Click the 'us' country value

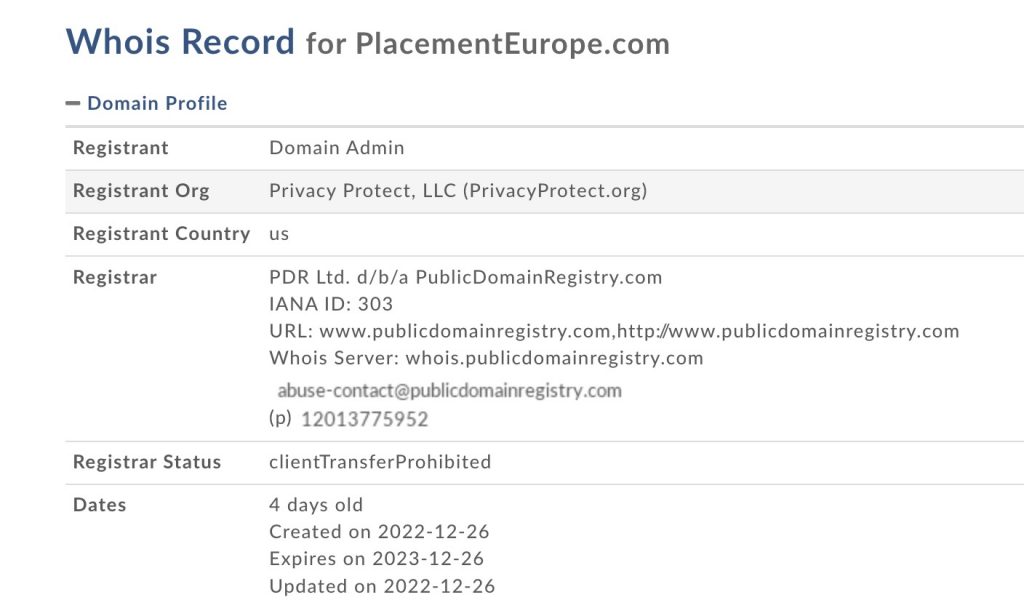coord(279,234)
